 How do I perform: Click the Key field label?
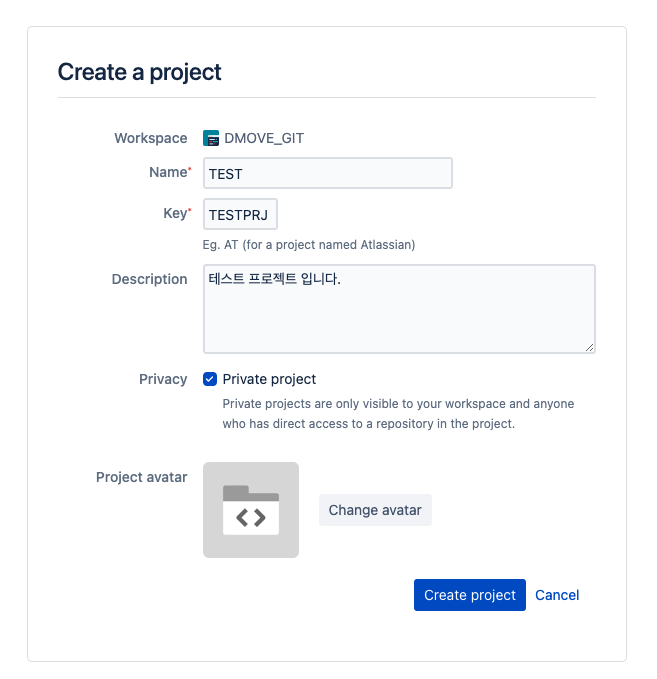tap(174, 213)
